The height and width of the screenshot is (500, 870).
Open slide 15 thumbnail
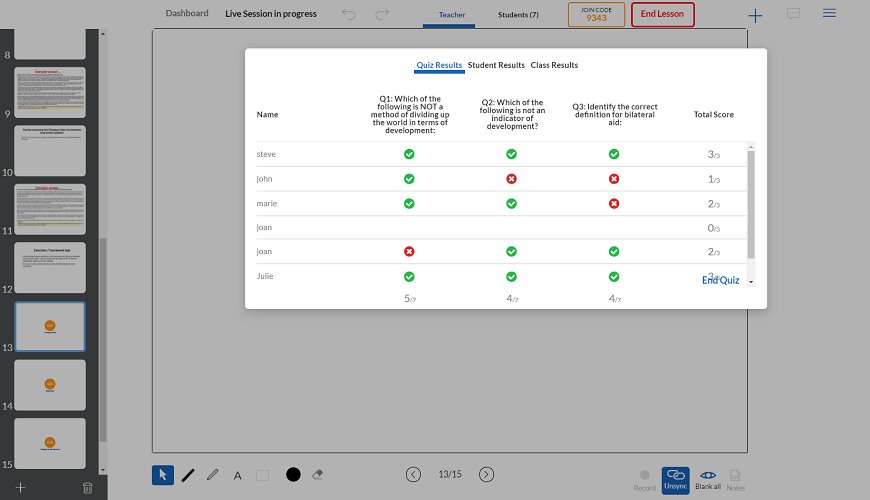pyautogui.click(x=50, y=443)
